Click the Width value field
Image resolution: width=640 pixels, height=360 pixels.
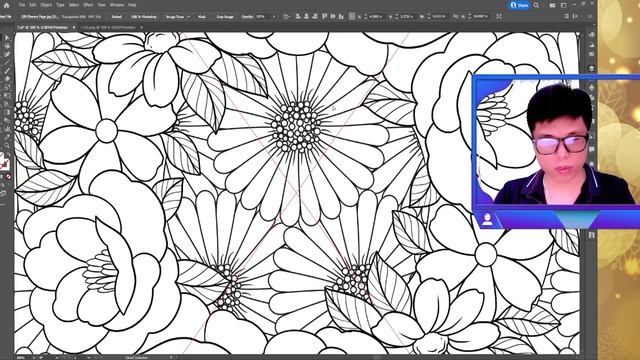point(439,17)
